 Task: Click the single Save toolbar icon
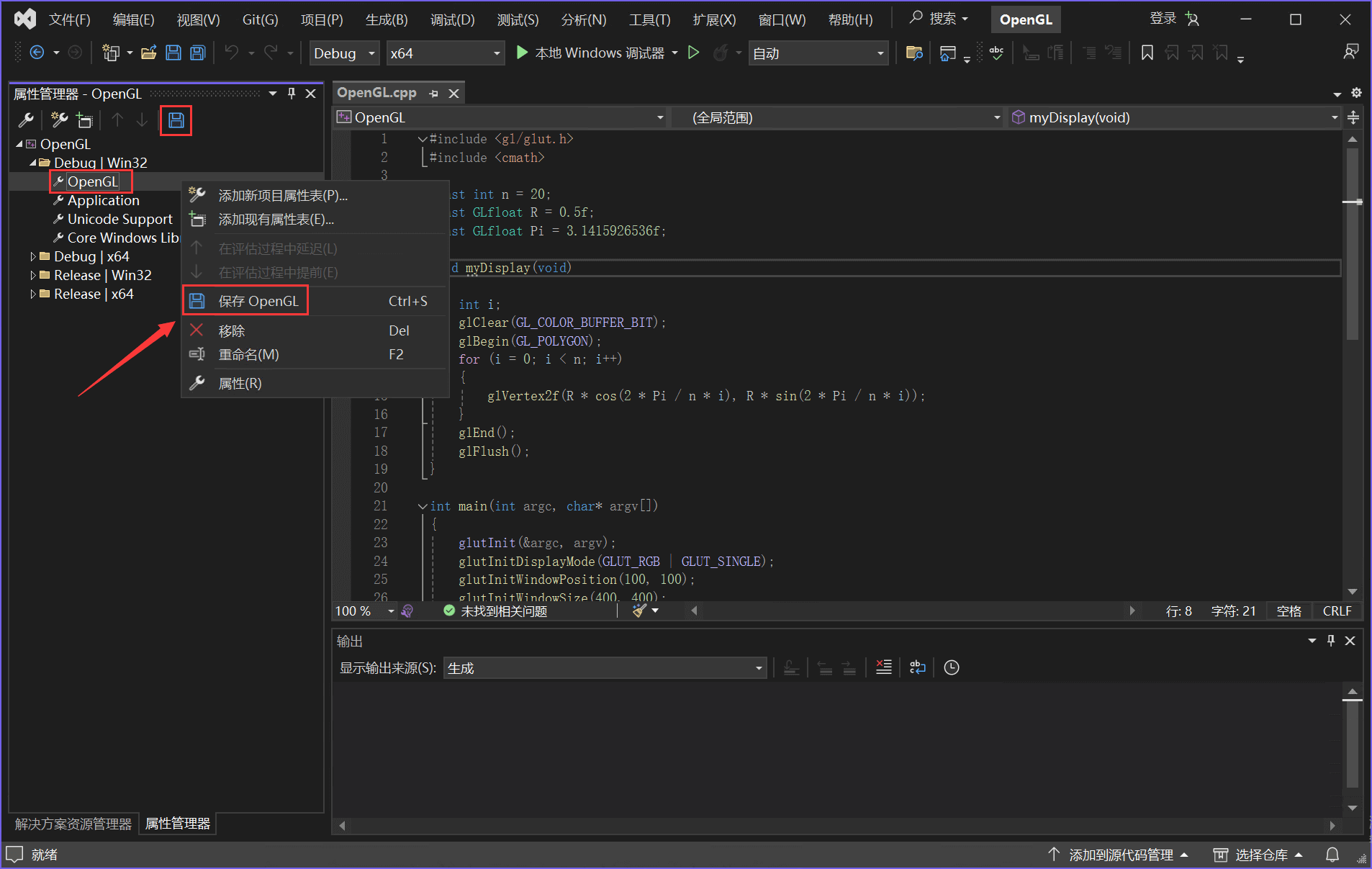coord(173,53)
